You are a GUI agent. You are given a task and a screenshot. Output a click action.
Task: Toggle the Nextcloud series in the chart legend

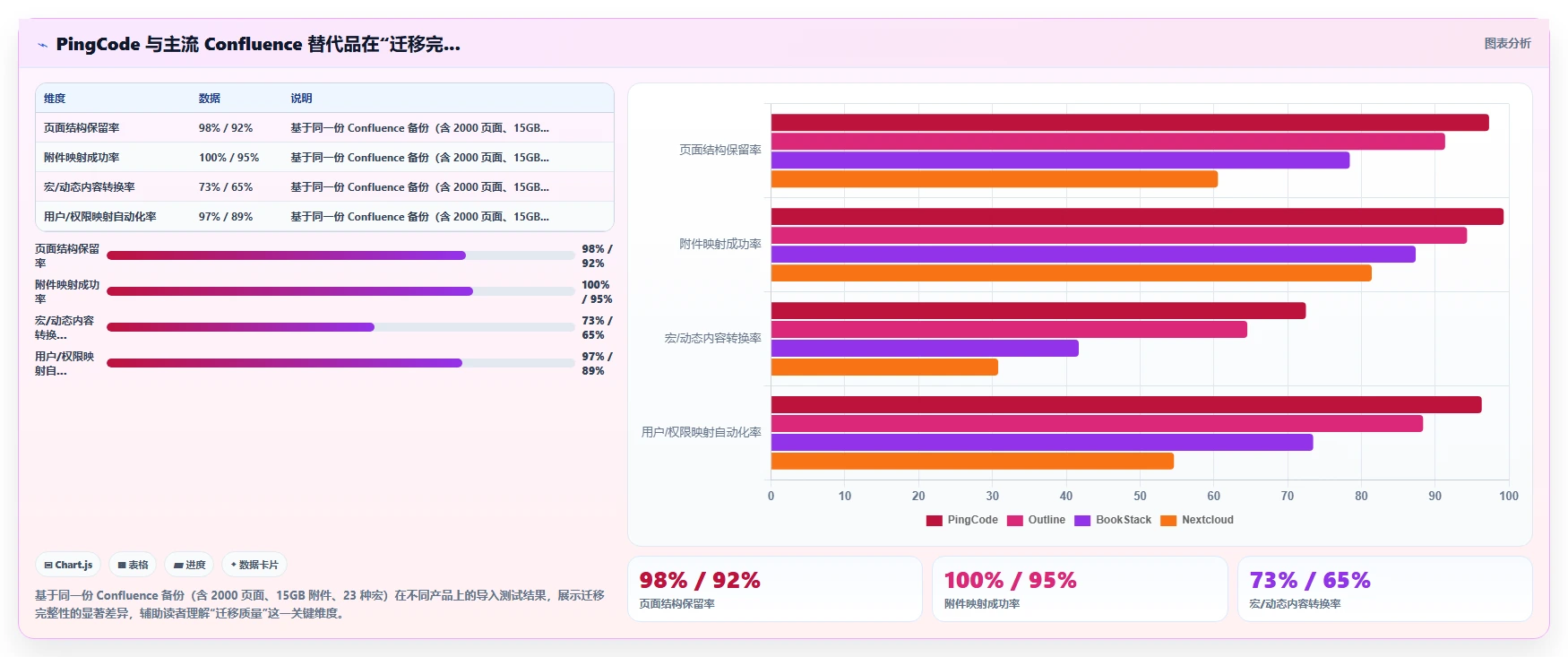click(1197, 520)
